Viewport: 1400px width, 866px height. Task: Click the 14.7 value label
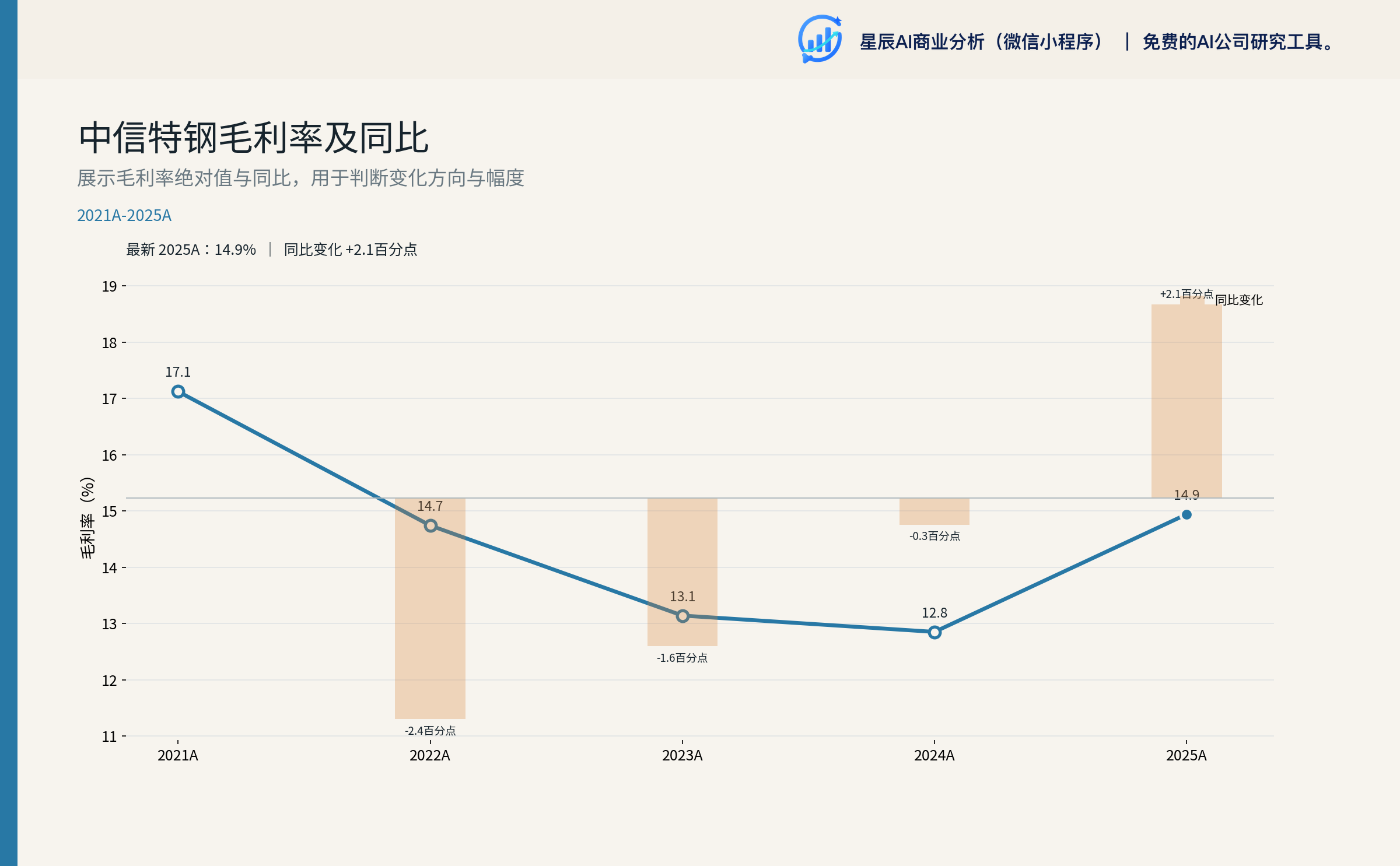point(430,506)
